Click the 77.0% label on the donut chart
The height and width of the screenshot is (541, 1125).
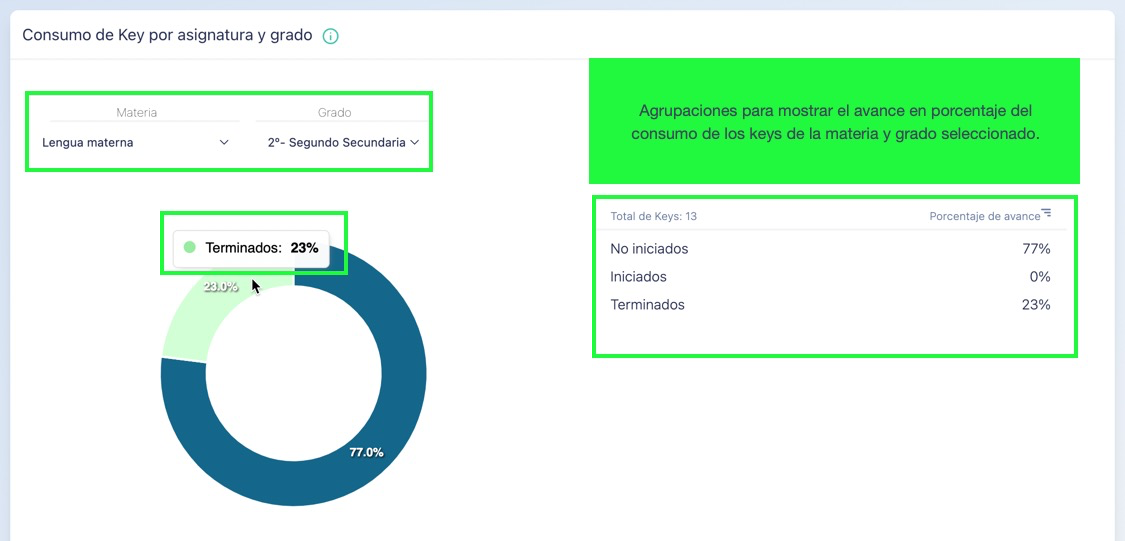[x=366, y=452]
